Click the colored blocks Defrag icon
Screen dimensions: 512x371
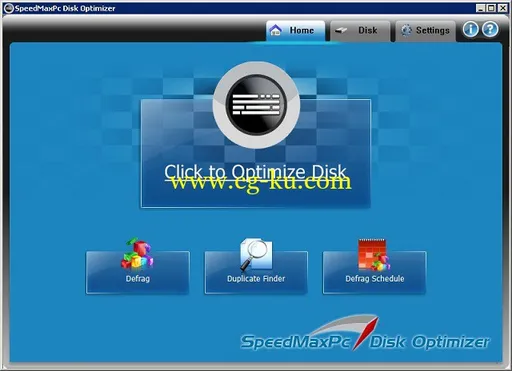pos(137,253)
